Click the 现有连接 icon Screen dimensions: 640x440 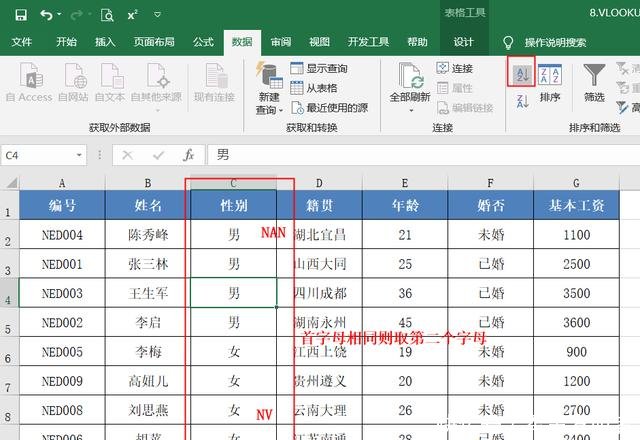point(214,82)
